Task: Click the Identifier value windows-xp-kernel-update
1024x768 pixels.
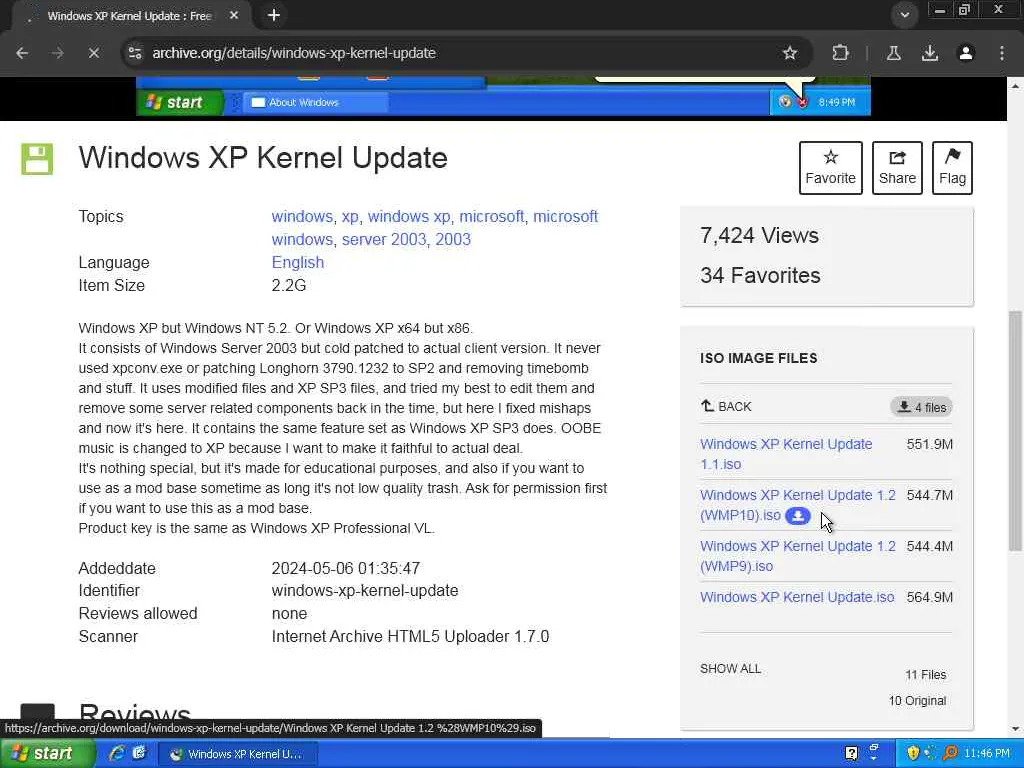Action: pyautogui.click(x=364, y=590)
